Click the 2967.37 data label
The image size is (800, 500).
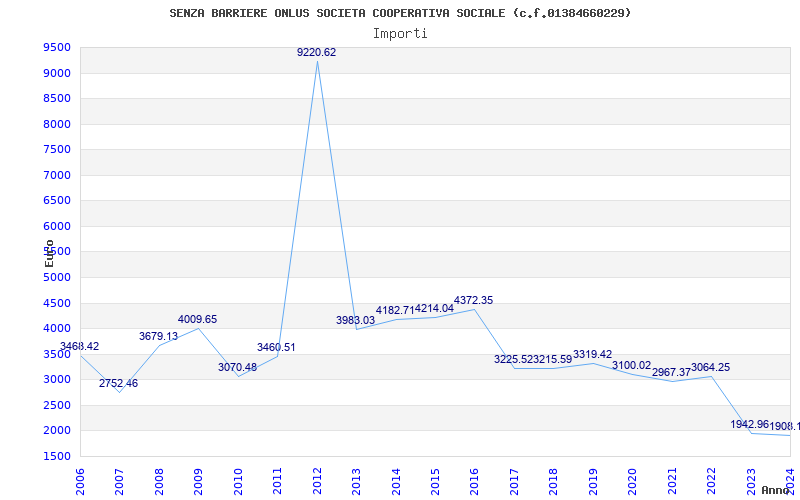pyautogui.click(x=671, y=373)
